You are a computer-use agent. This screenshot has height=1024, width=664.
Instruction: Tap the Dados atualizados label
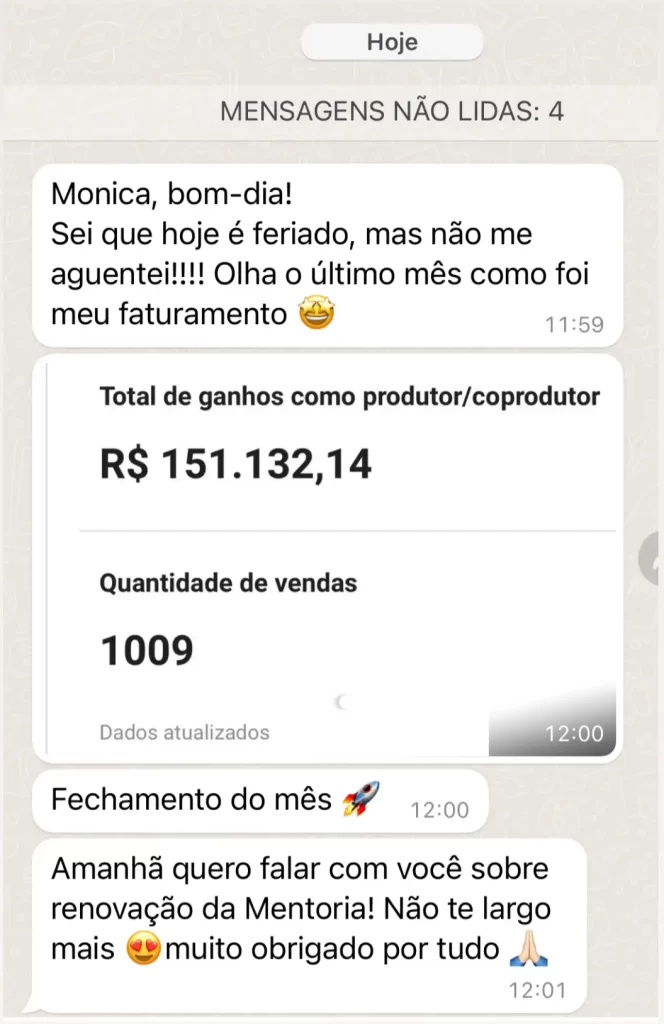tap(184, 733)
